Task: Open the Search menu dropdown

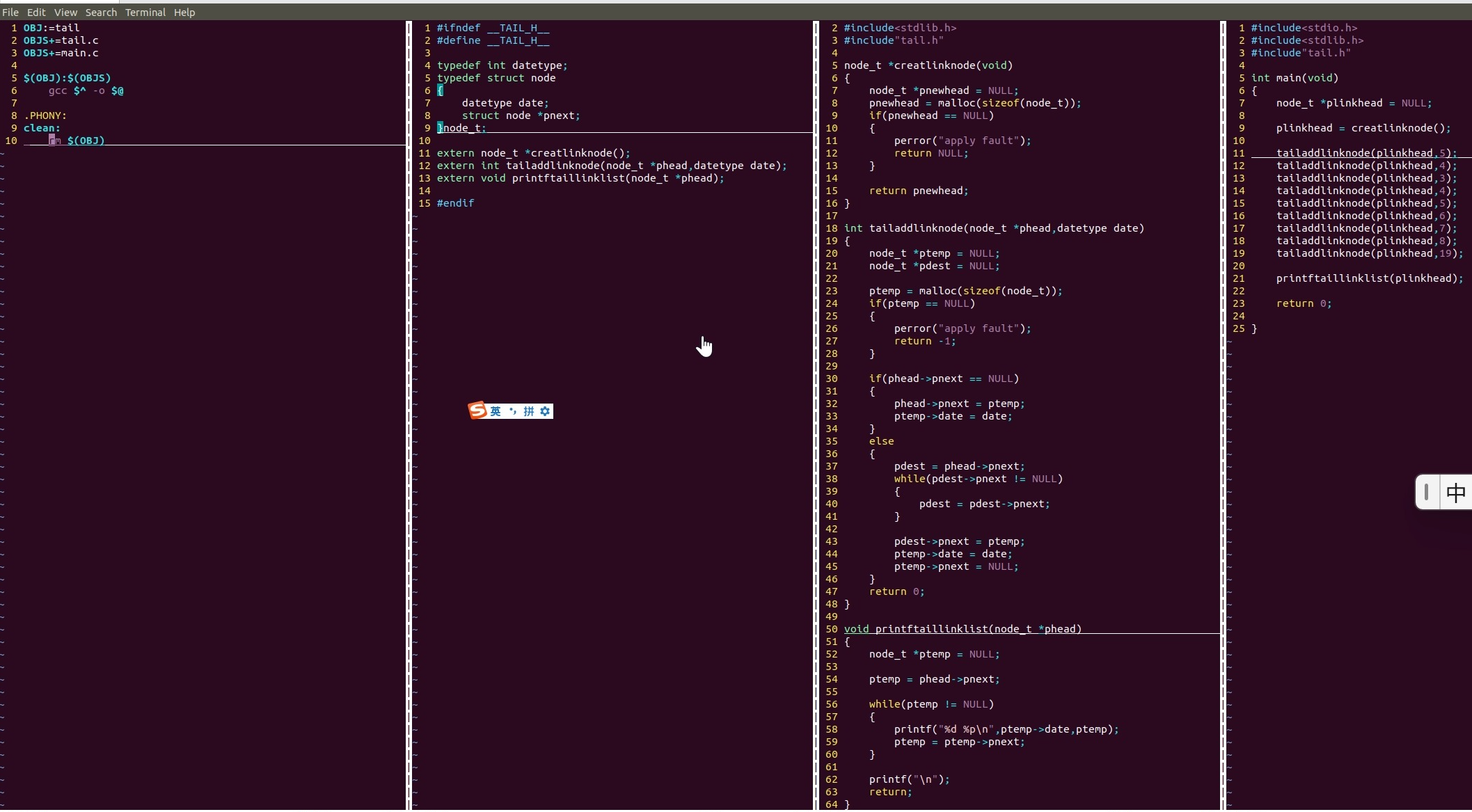Action: coord(101,13)
